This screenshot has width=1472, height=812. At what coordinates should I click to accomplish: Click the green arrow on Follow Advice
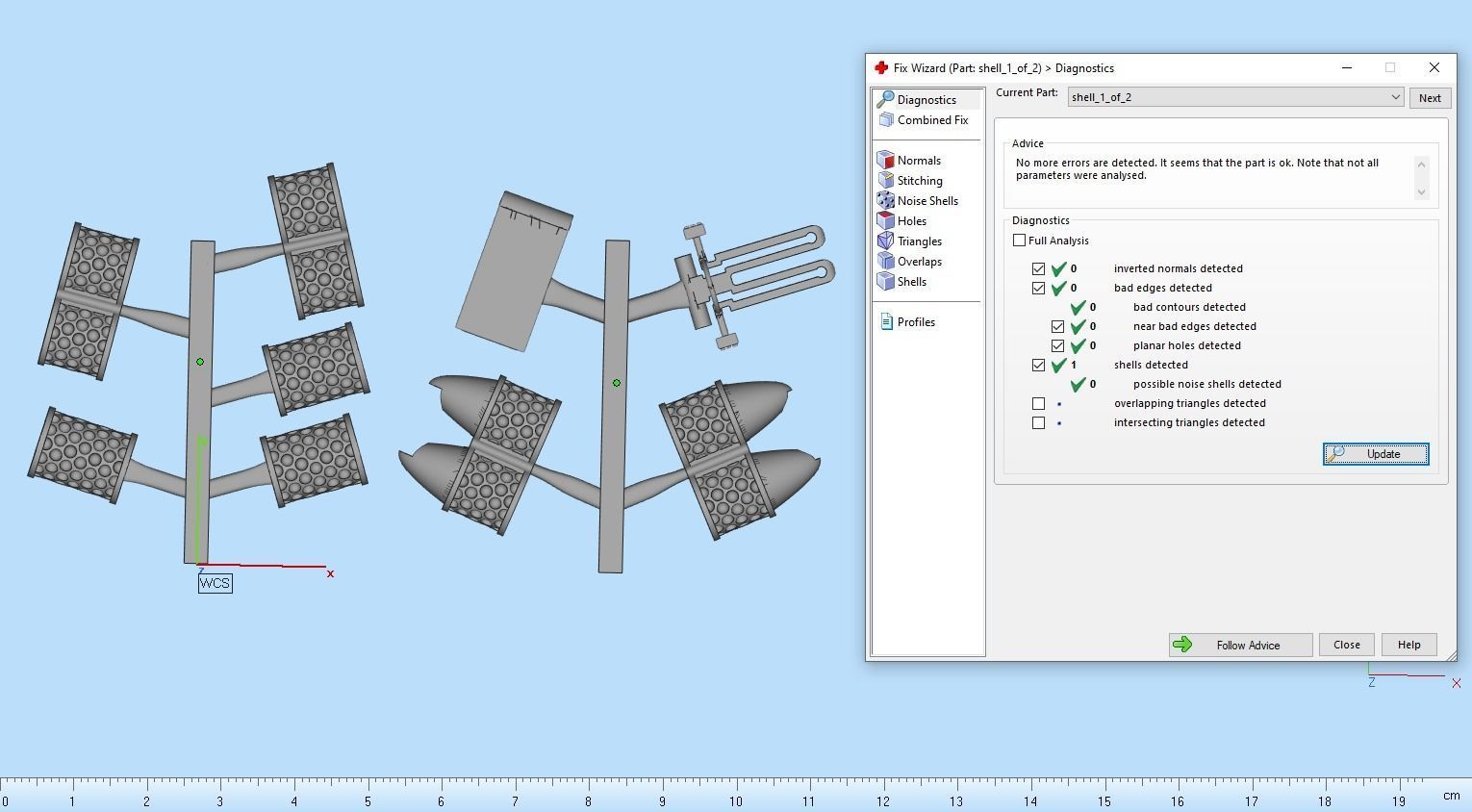(1183, 645)
